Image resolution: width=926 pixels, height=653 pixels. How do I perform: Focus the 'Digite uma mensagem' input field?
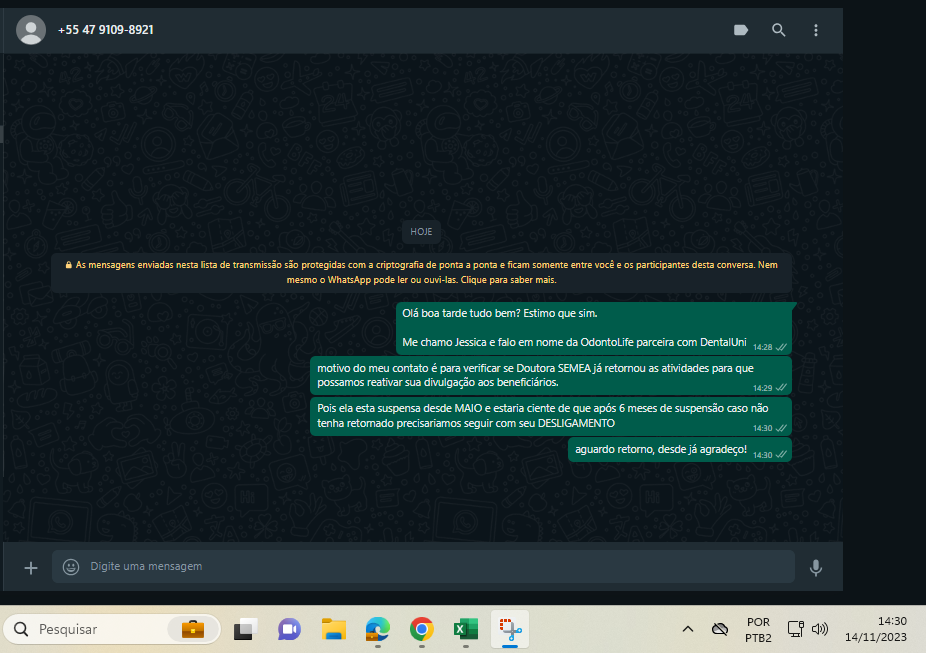coord(423,567)
